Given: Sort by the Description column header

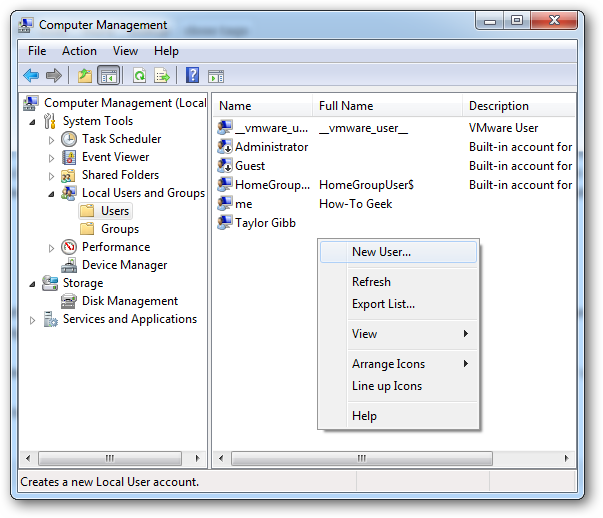Looking at the screenshot, I should [519, 106].
